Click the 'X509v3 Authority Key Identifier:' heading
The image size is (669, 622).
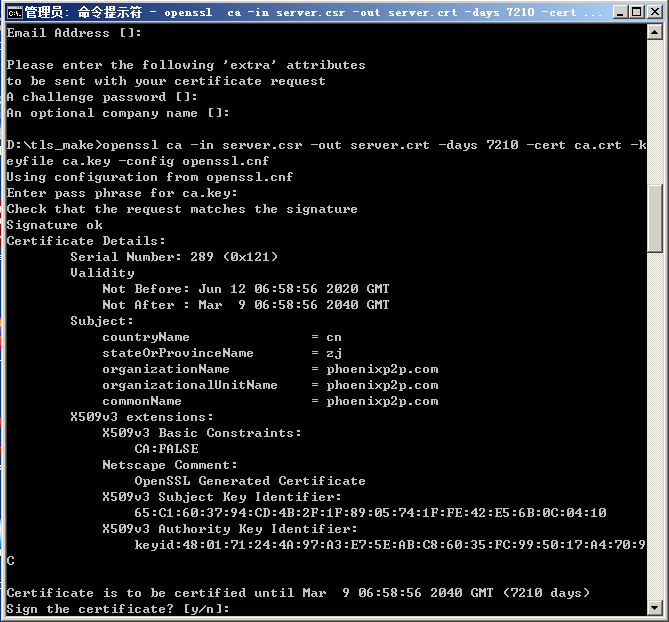tap(230, 529)
